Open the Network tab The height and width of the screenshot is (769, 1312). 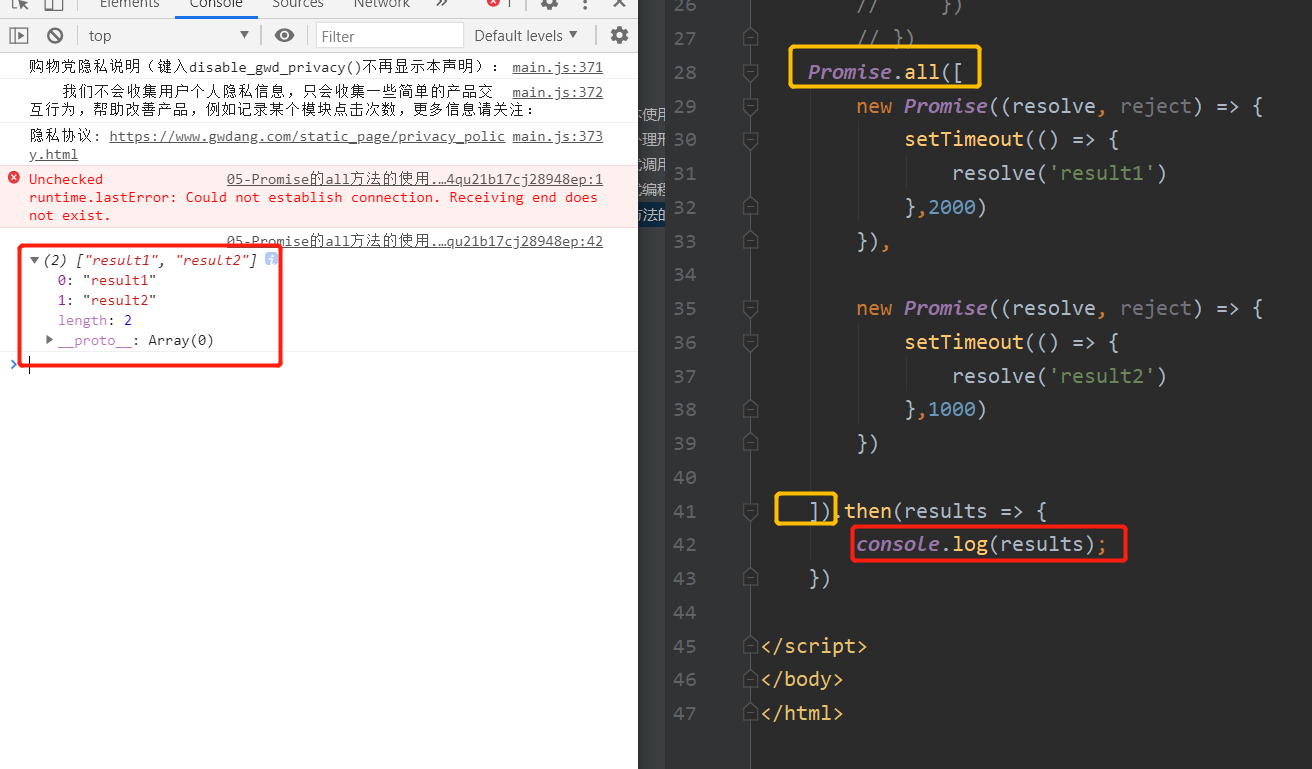tap(381, 4)
